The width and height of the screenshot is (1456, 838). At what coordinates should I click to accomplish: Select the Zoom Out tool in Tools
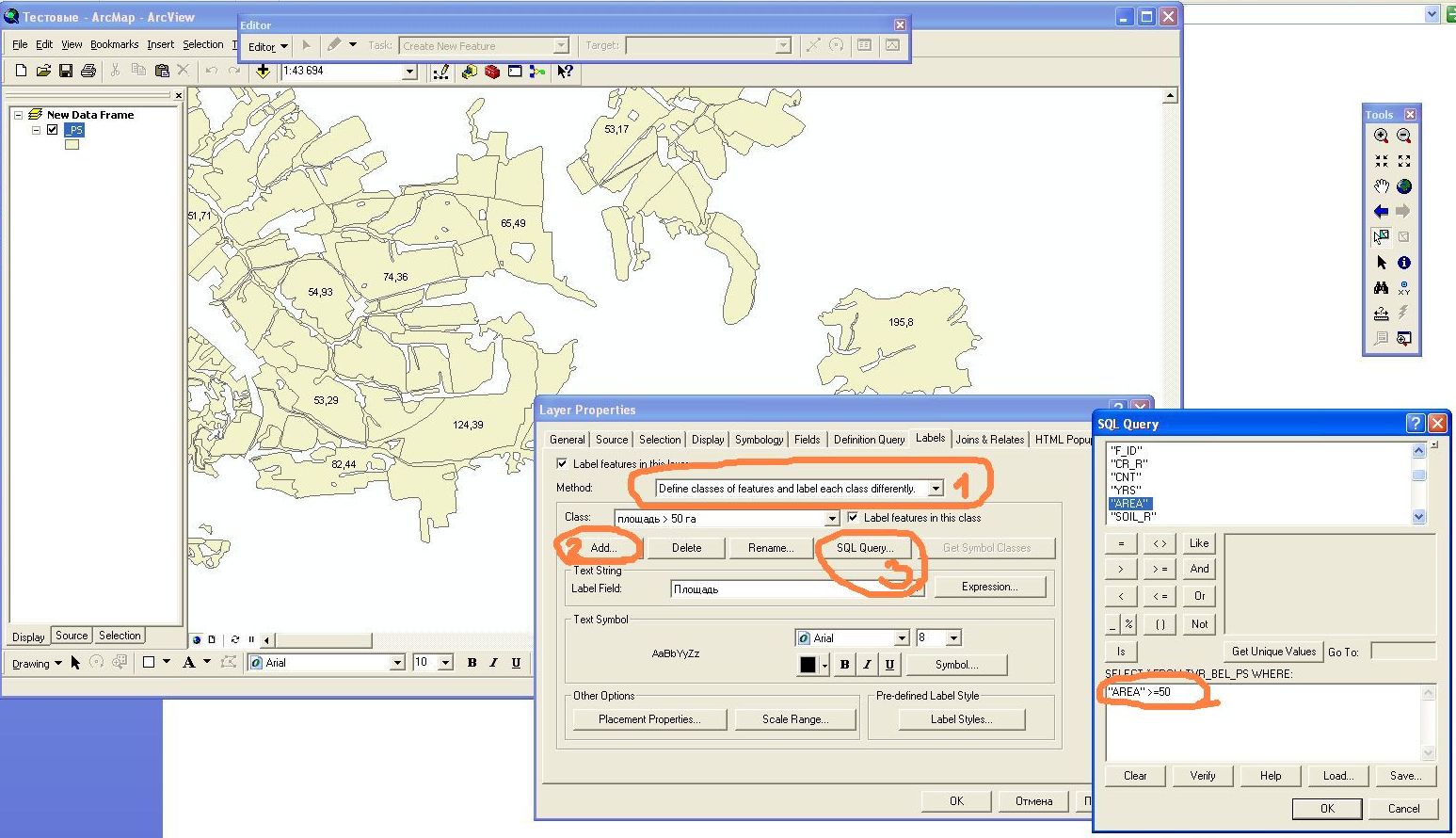point(1404,136)
